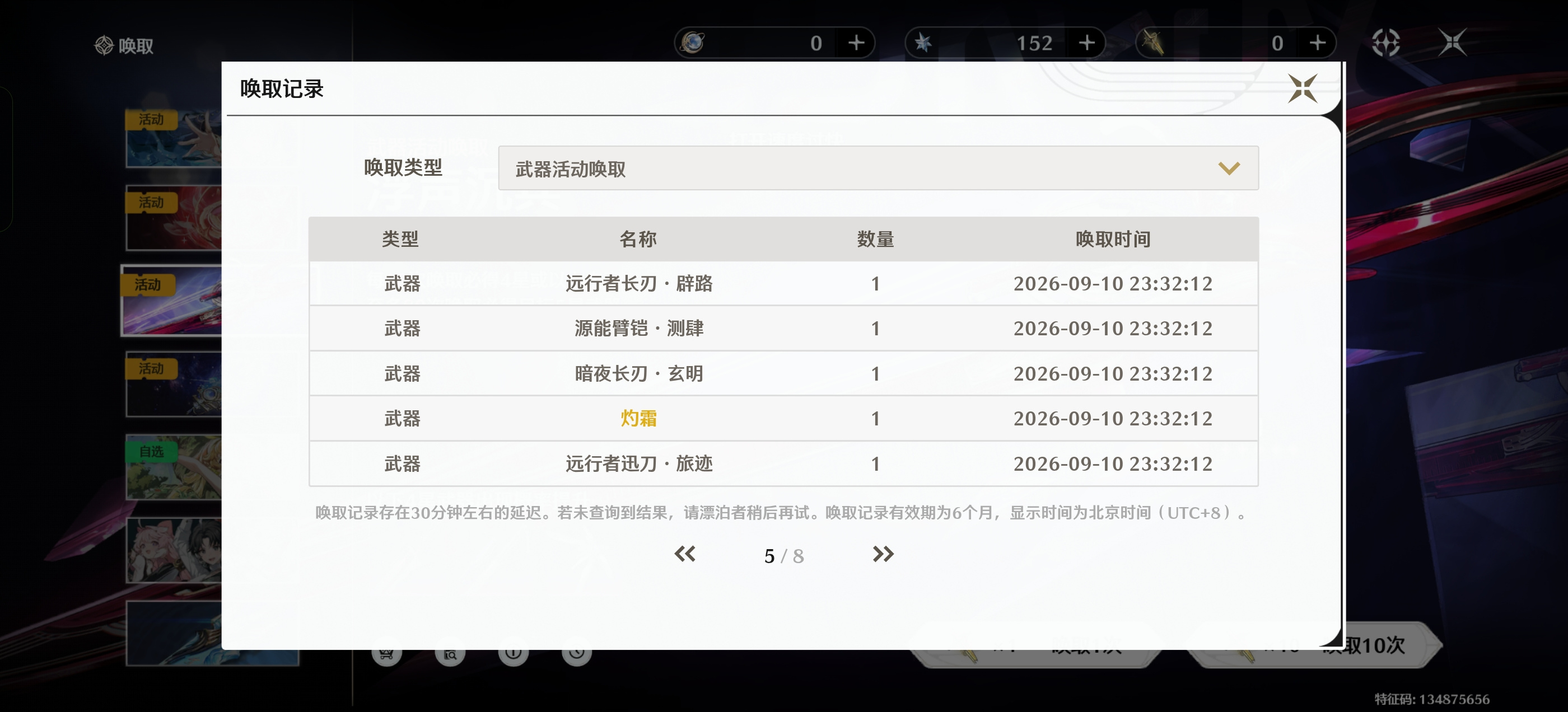Add more of the 152 currency
The image size is (1568, 712).
pos(1086,43)
